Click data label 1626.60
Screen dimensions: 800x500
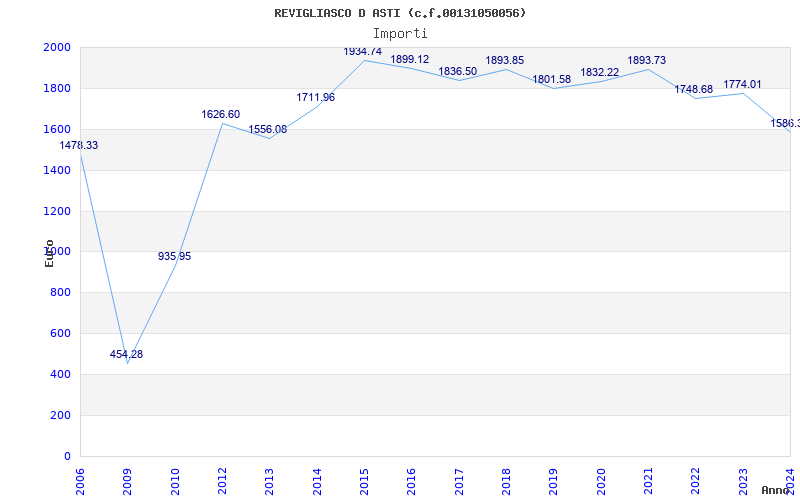[220, 114]
